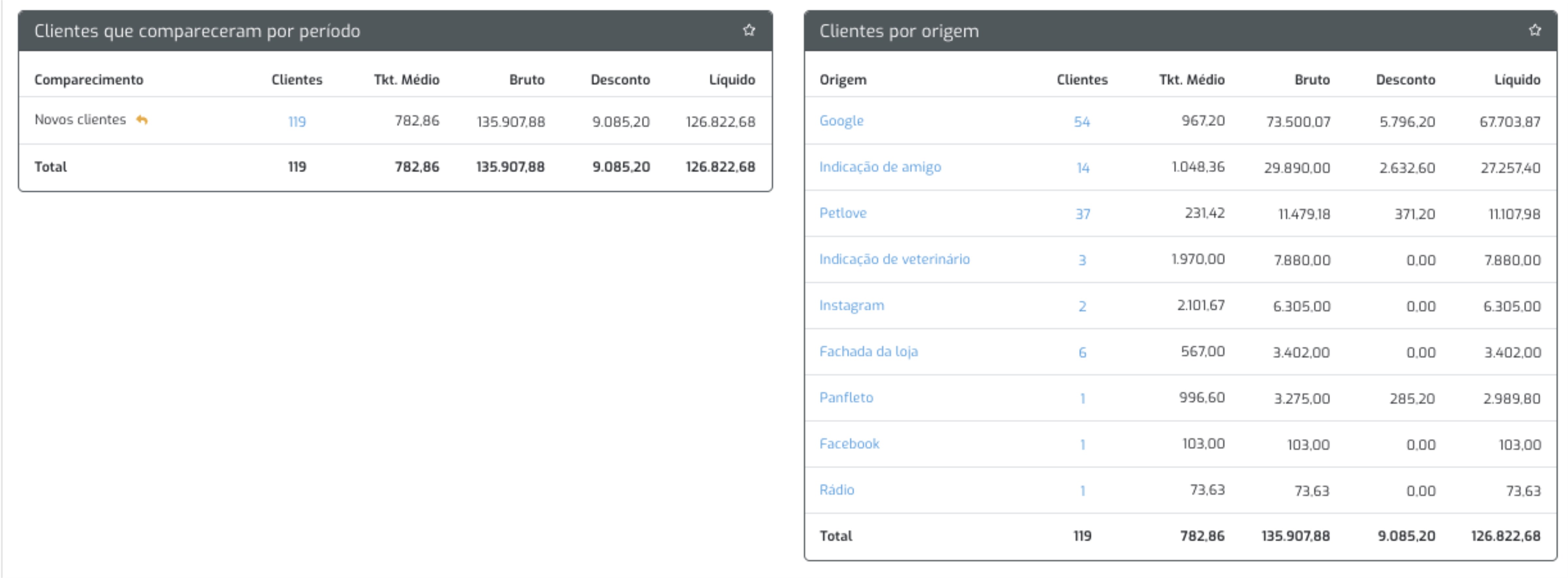
Task: Click the Desconto value 2.632,60
Action: coord(1407,168)
